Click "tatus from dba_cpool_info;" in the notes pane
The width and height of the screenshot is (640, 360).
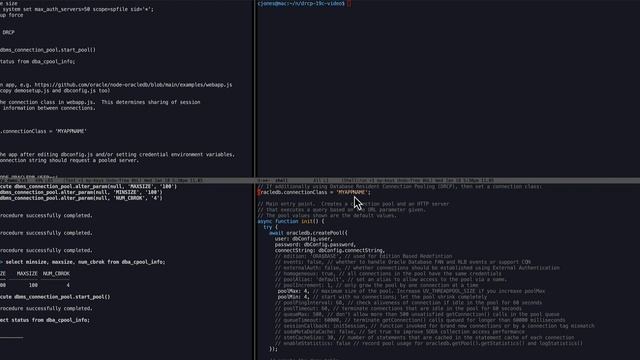click(38, 62)
